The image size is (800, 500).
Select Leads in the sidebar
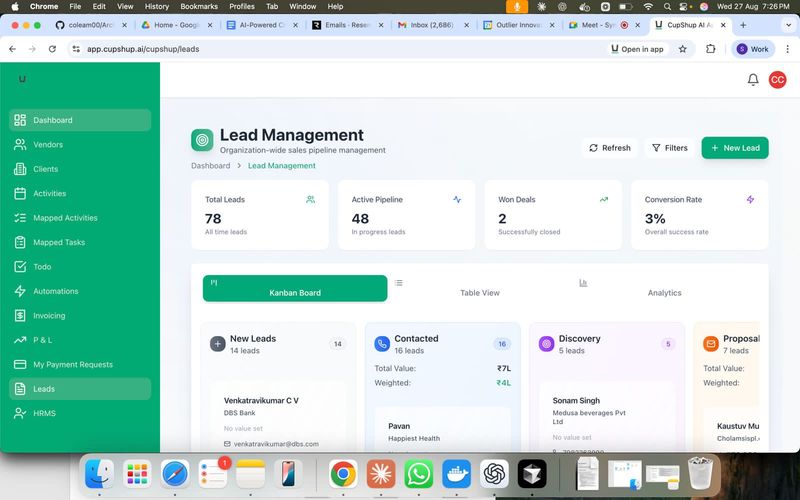click(80, 389)
